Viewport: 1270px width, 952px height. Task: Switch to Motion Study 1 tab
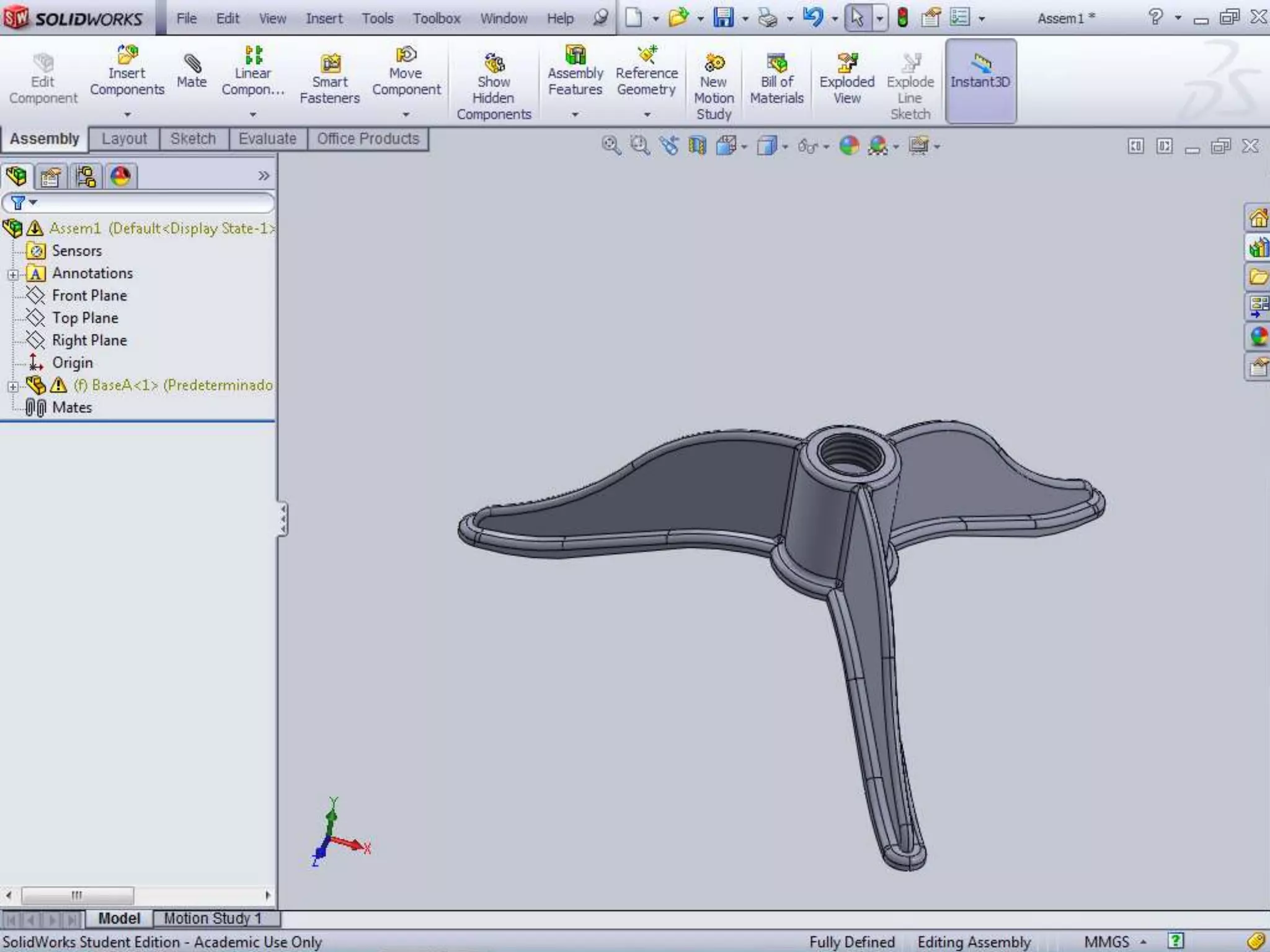tap(213, 918)
